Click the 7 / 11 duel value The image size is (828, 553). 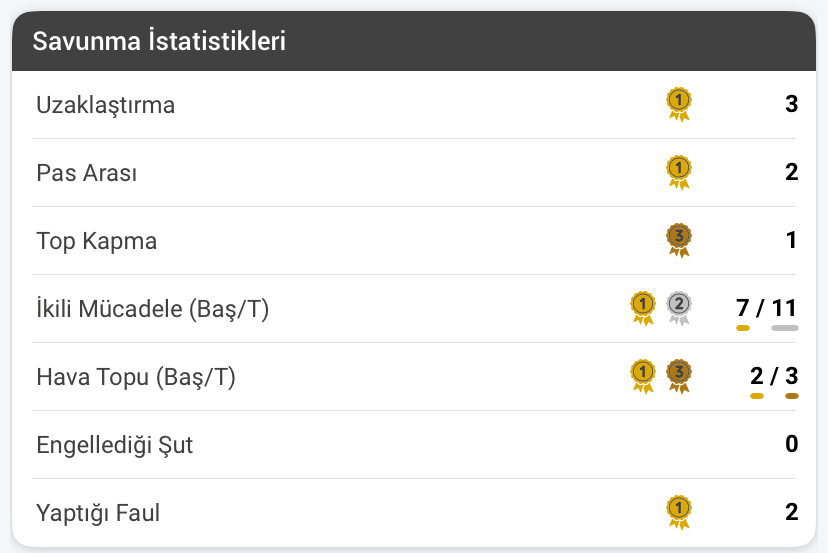[766, 308]
